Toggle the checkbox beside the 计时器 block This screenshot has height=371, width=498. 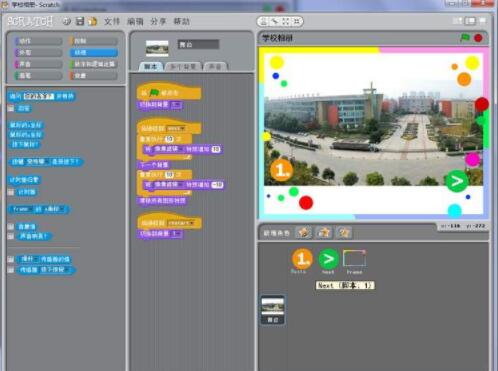[11, 192]
